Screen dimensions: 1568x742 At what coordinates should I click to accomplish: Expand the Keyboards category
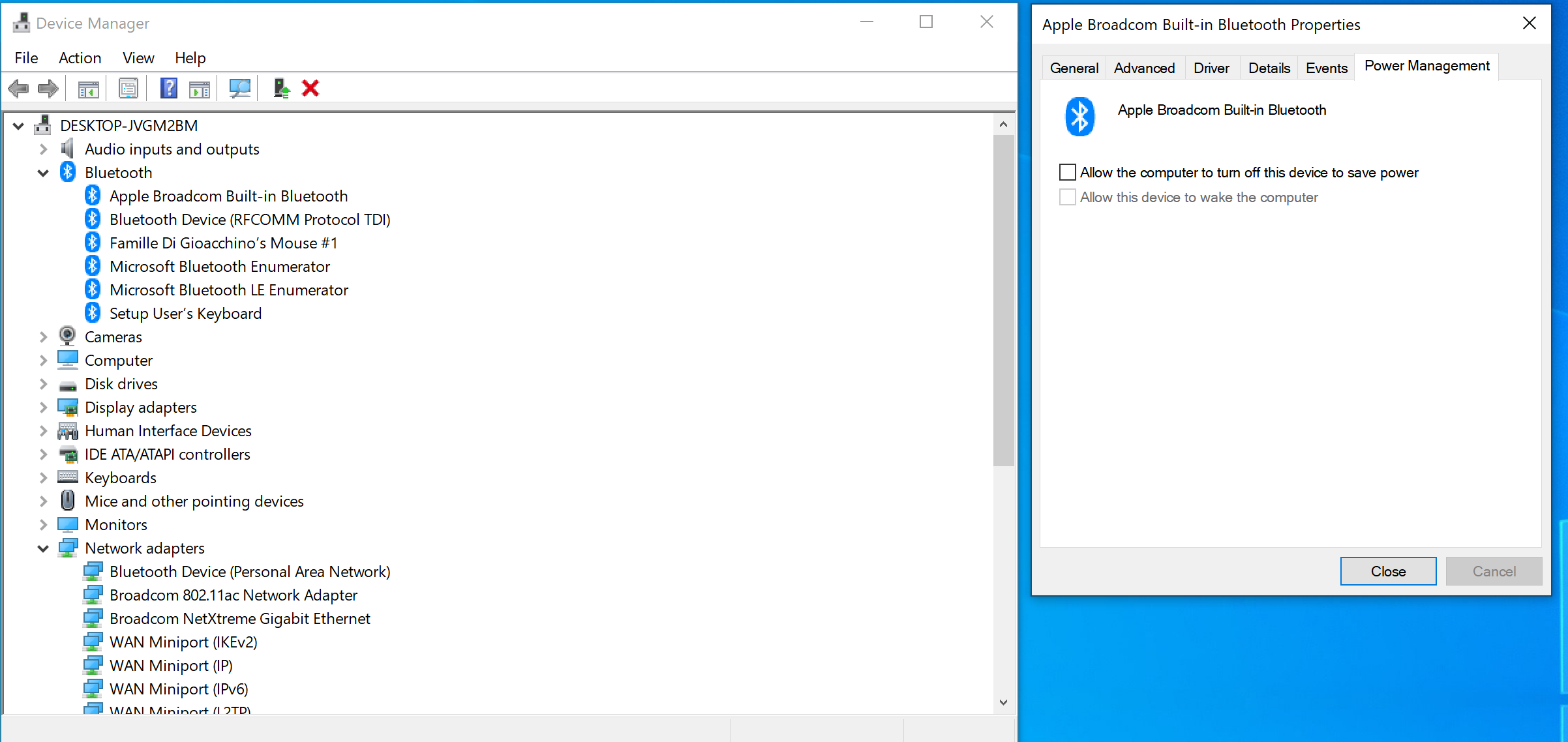43,478
